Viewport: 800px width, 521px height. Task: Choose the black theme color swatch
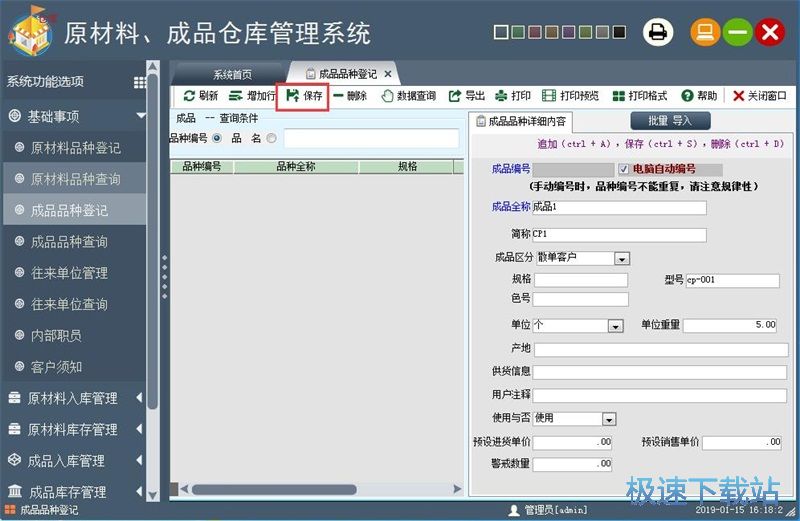click(x=619, y=32)
